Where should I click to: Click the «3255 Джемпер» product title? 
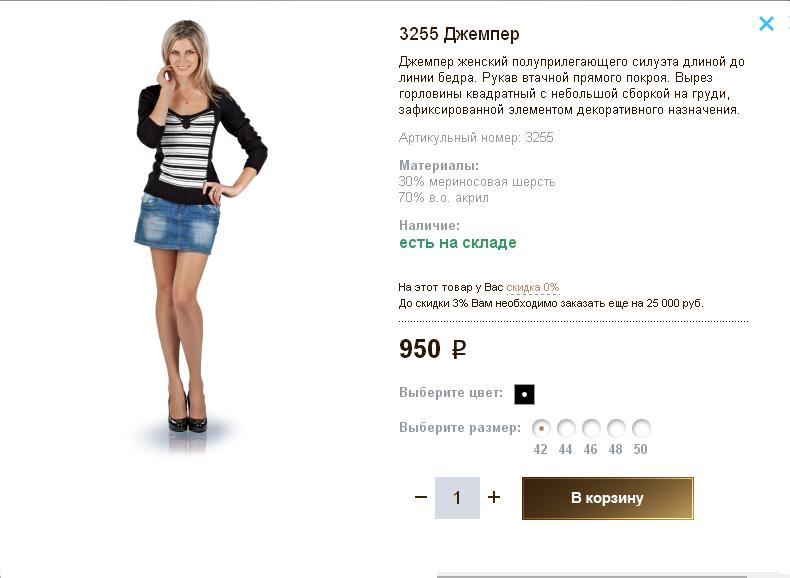tap(459, 34)
